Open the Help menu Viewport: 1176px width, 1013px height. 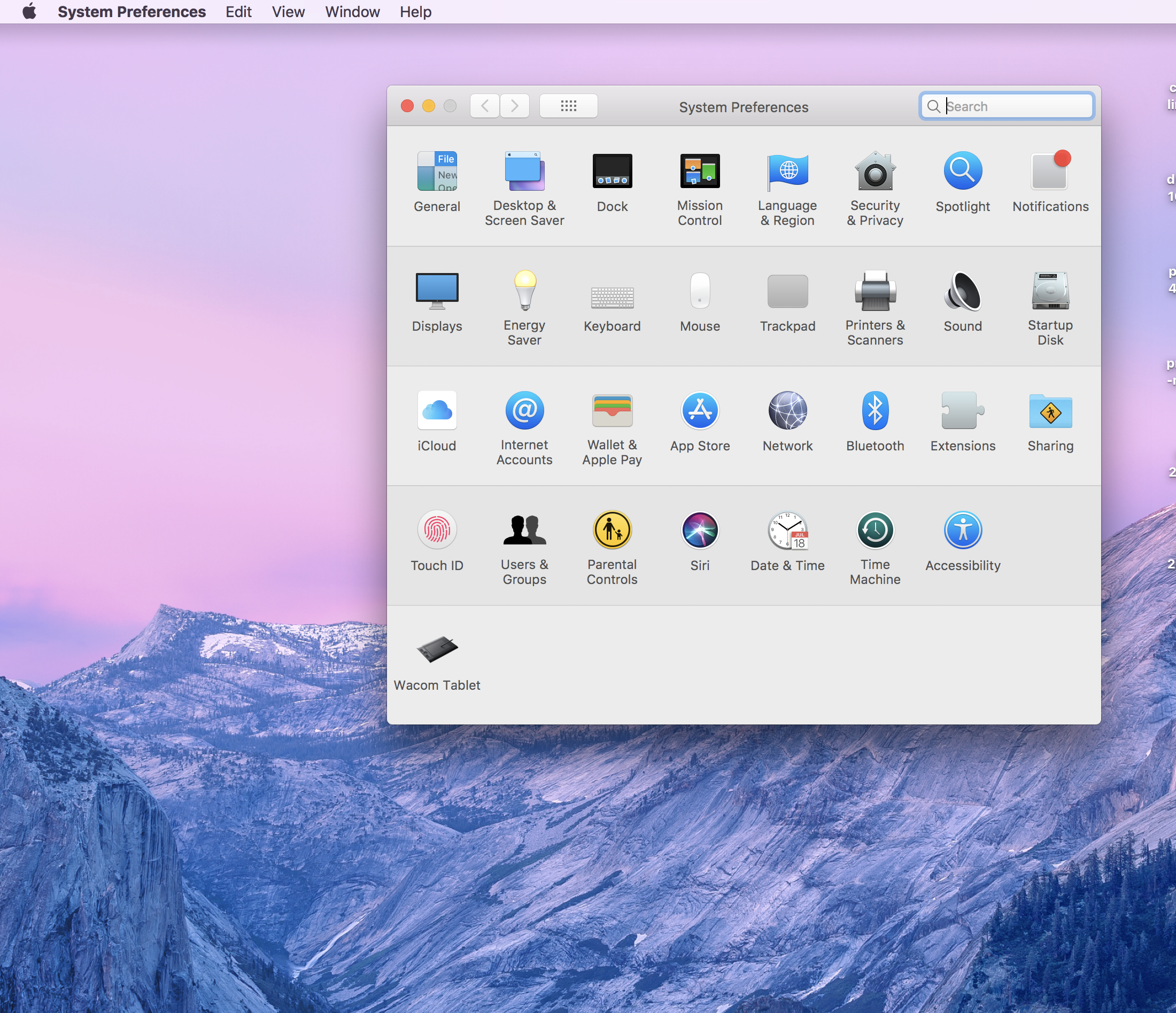point(415,11)
